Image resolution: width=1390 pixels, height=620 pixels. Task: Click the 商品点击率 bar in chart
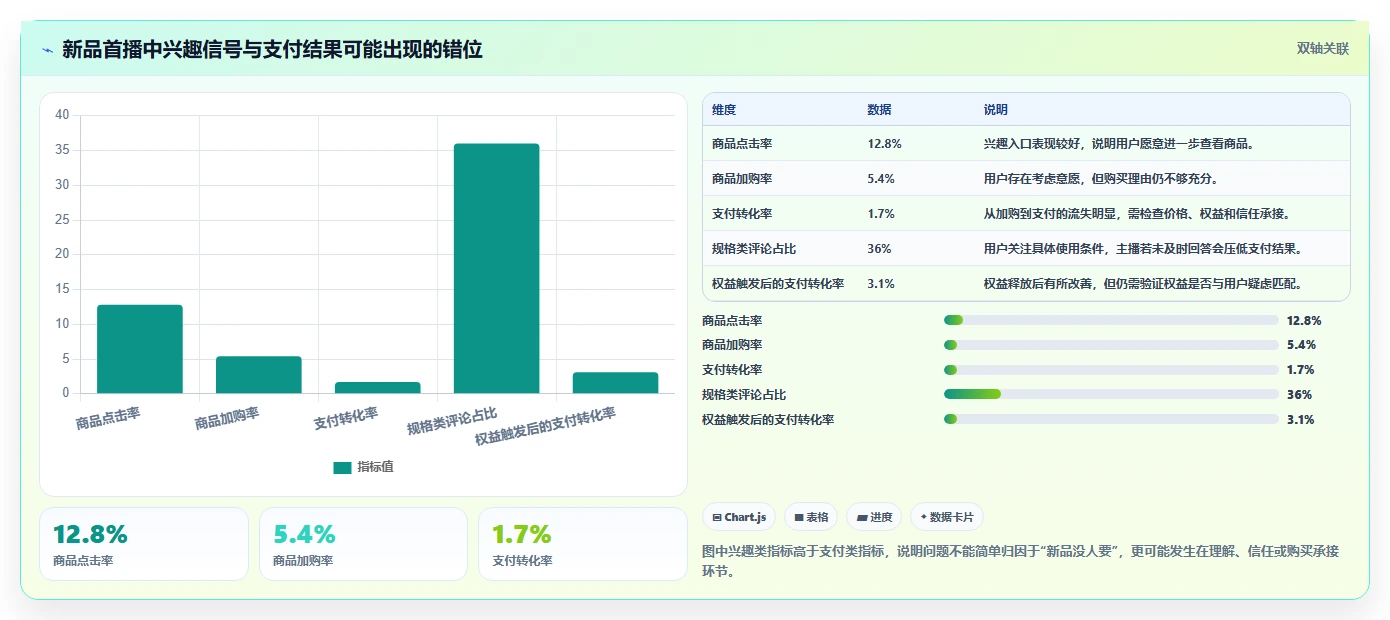tap(140, 349)
